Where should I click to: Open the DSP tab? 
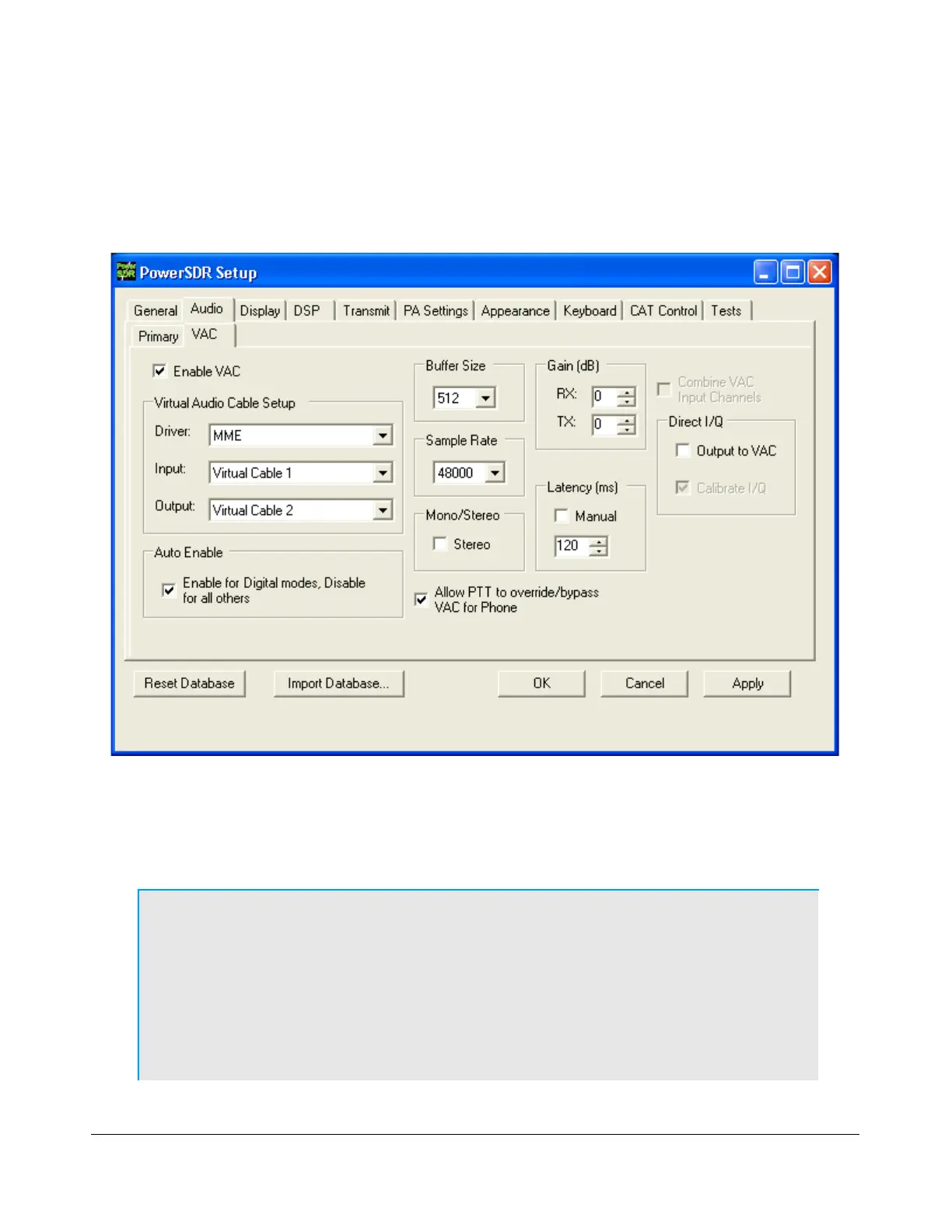tap(307, 310)
